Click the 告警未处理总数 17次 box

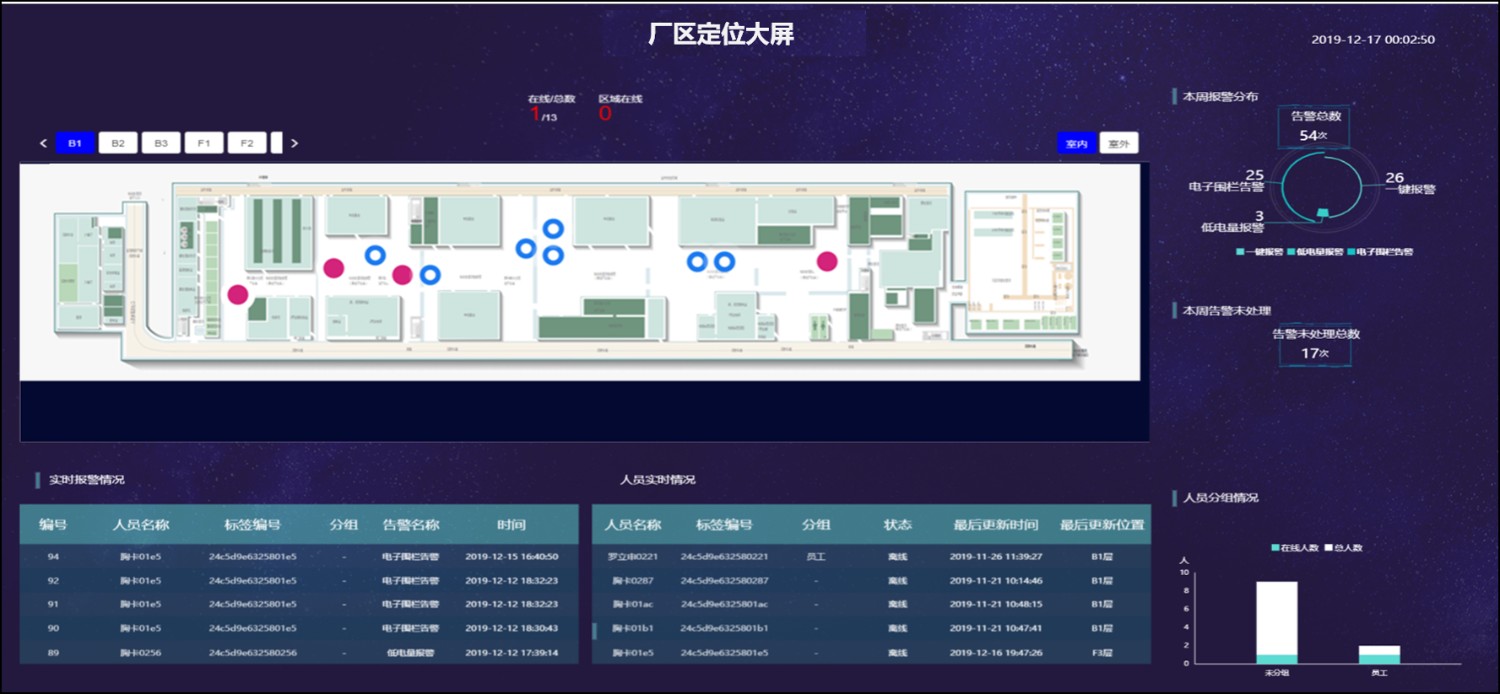1315,345
